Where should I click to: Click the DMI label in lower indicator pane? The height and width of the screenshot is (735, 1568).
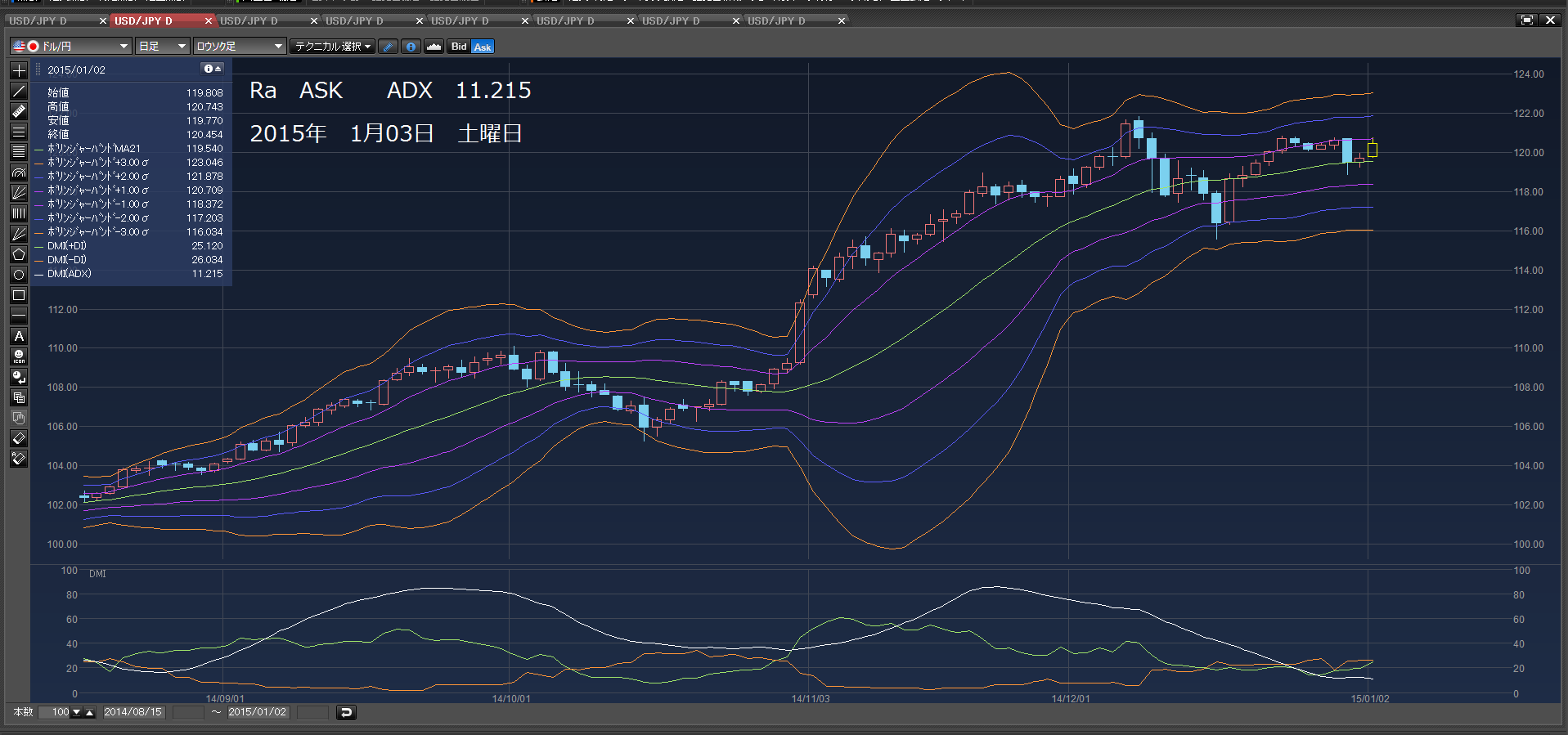click(x=97, y=574)
